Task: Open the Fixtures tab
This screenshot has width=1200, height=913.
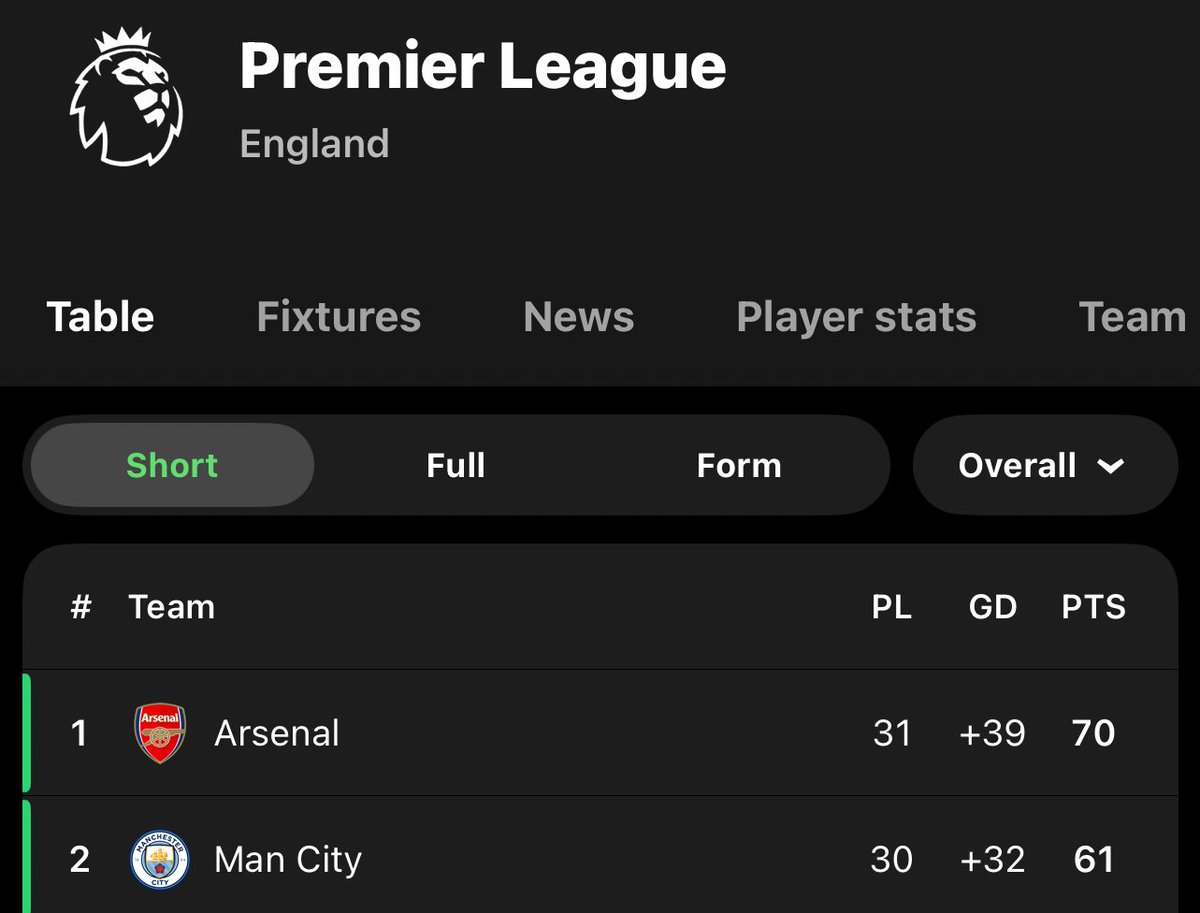Action: [x=339, y=317]
